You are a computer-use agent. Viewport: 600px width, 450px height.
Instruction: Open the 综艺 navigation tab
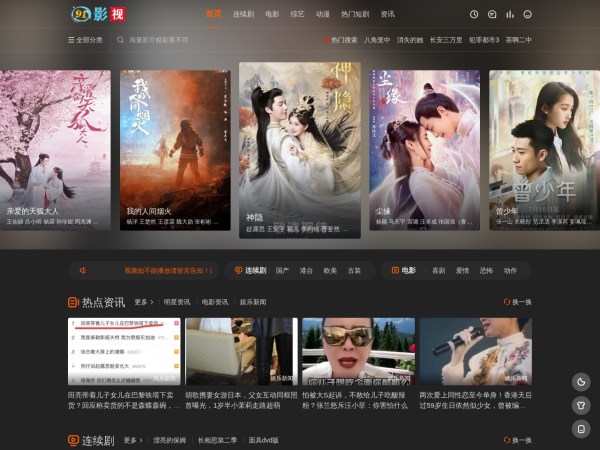click(x=297, y=14)
